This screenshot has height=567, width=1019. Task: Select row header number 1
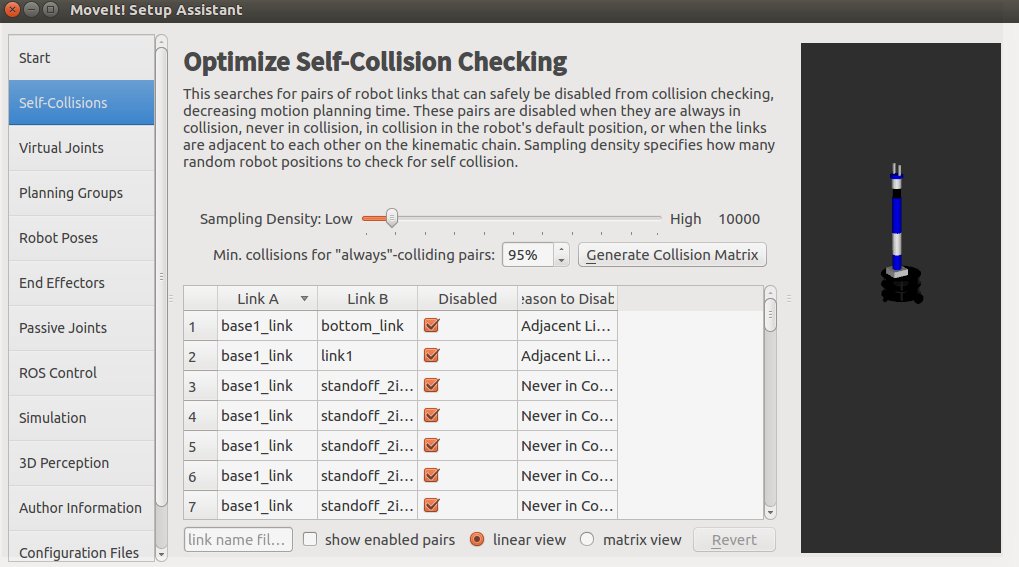[200, 326]
